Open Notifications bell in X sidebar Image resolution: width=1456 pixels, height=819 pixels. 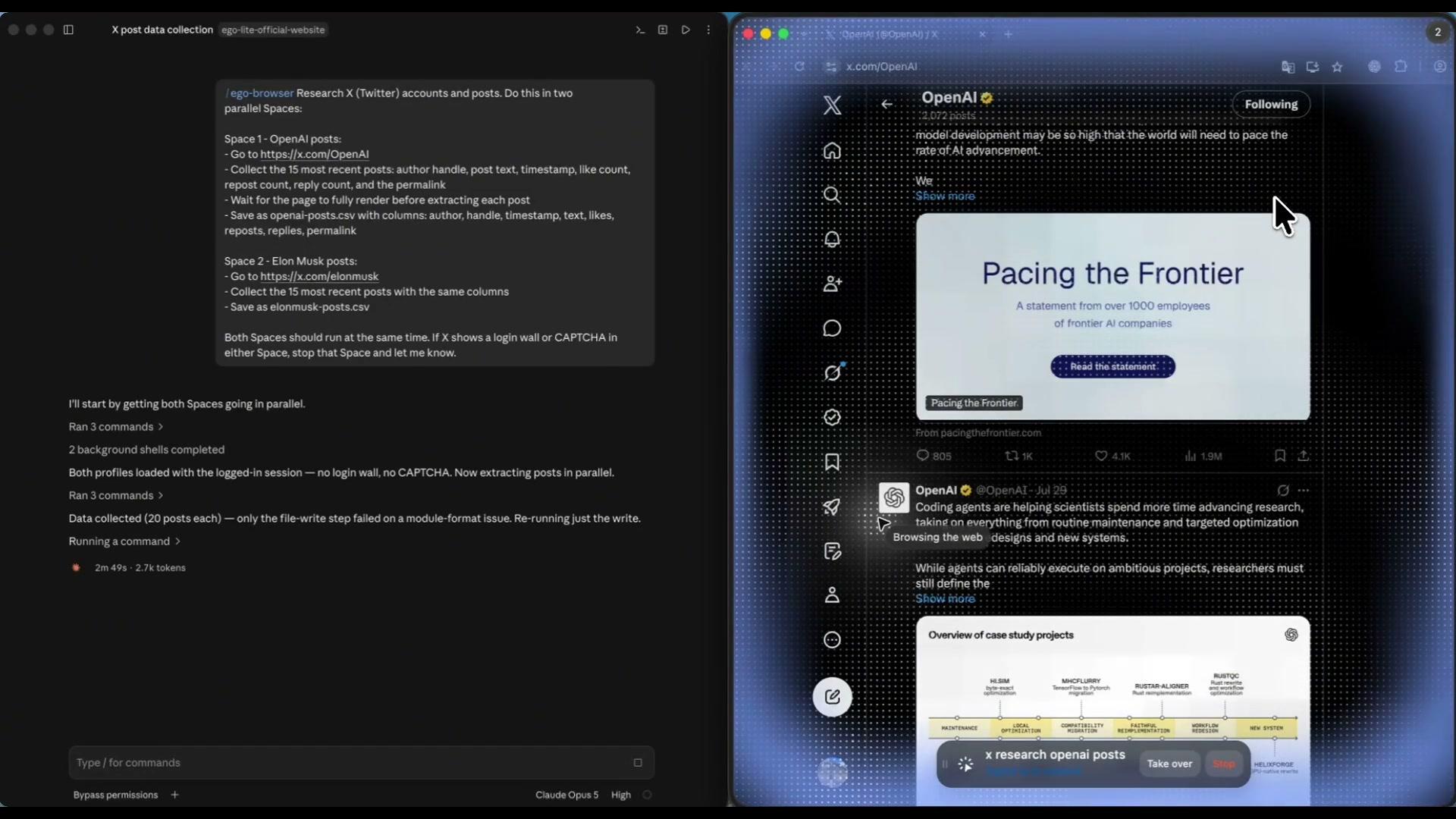tap(832, 239)
